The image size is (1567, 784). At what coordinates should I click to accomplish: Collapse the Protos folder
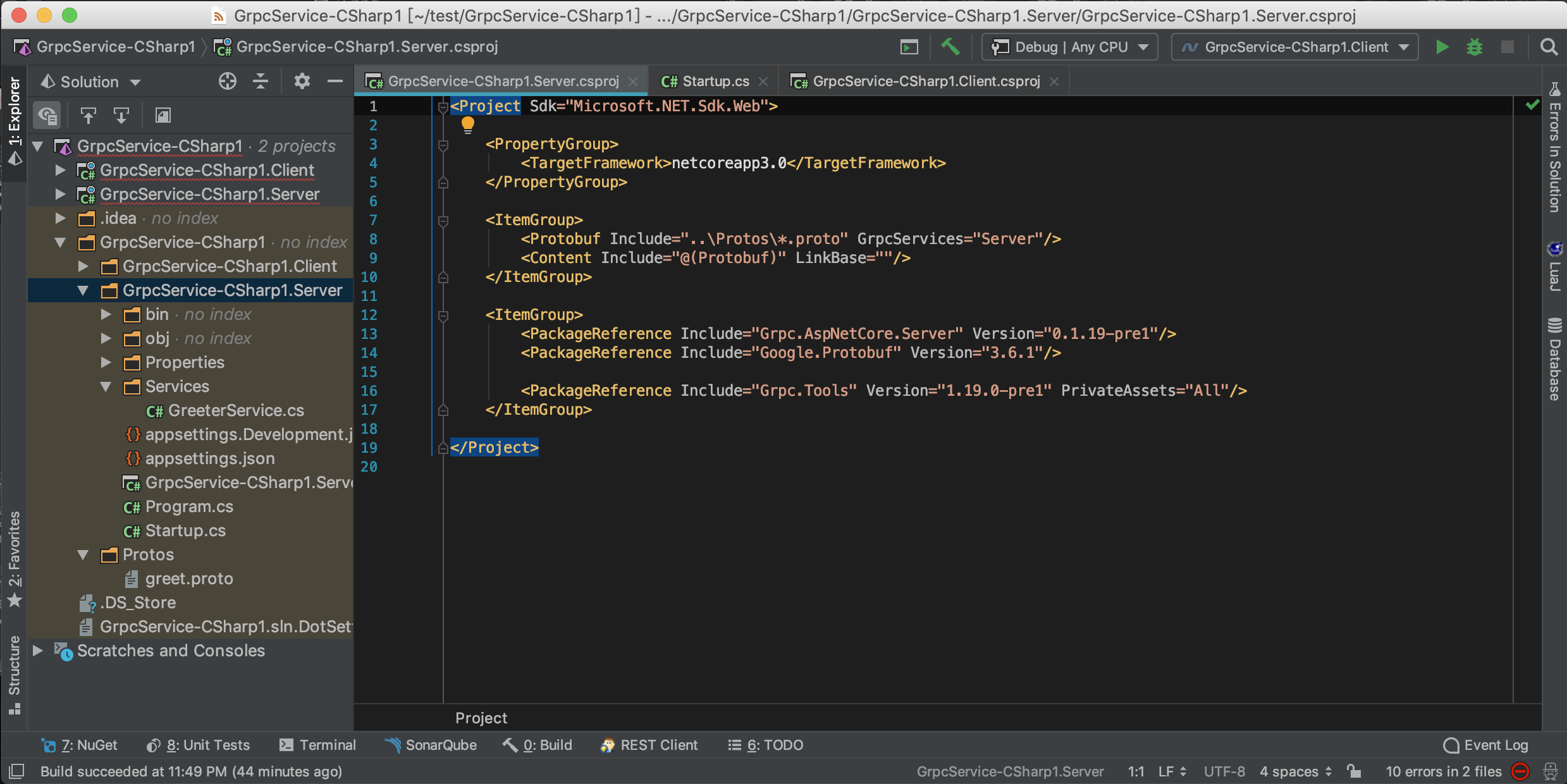[x=83, y=554]
